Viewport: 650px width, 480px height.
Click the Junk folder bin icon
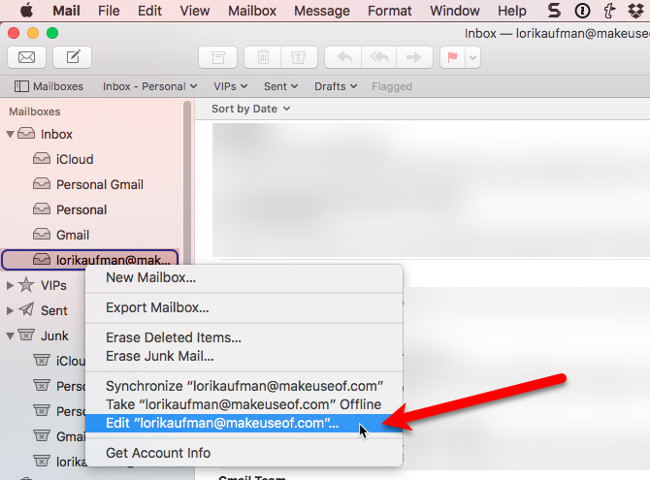point(26,335)
